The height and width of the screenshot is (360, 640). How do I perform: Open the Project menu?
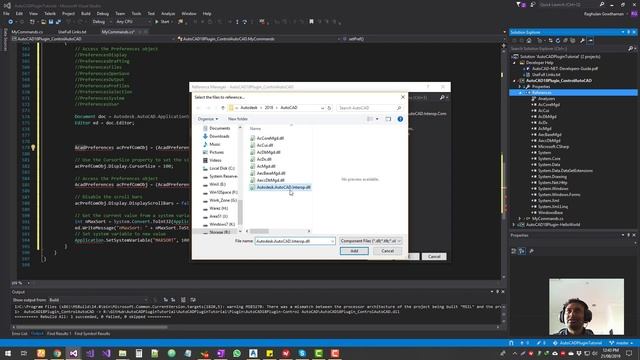point(68,13)
